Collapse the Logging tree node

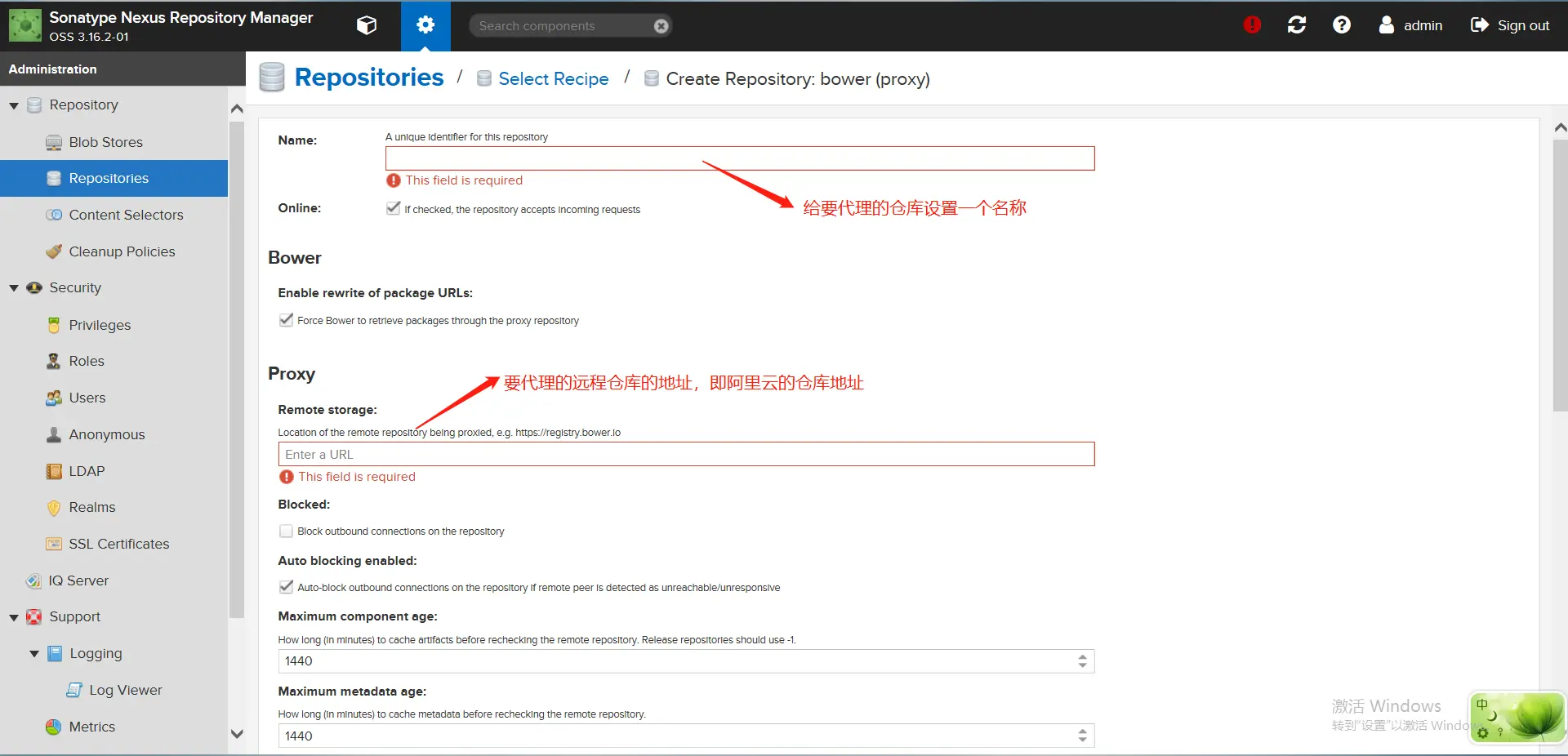point(34,654)
